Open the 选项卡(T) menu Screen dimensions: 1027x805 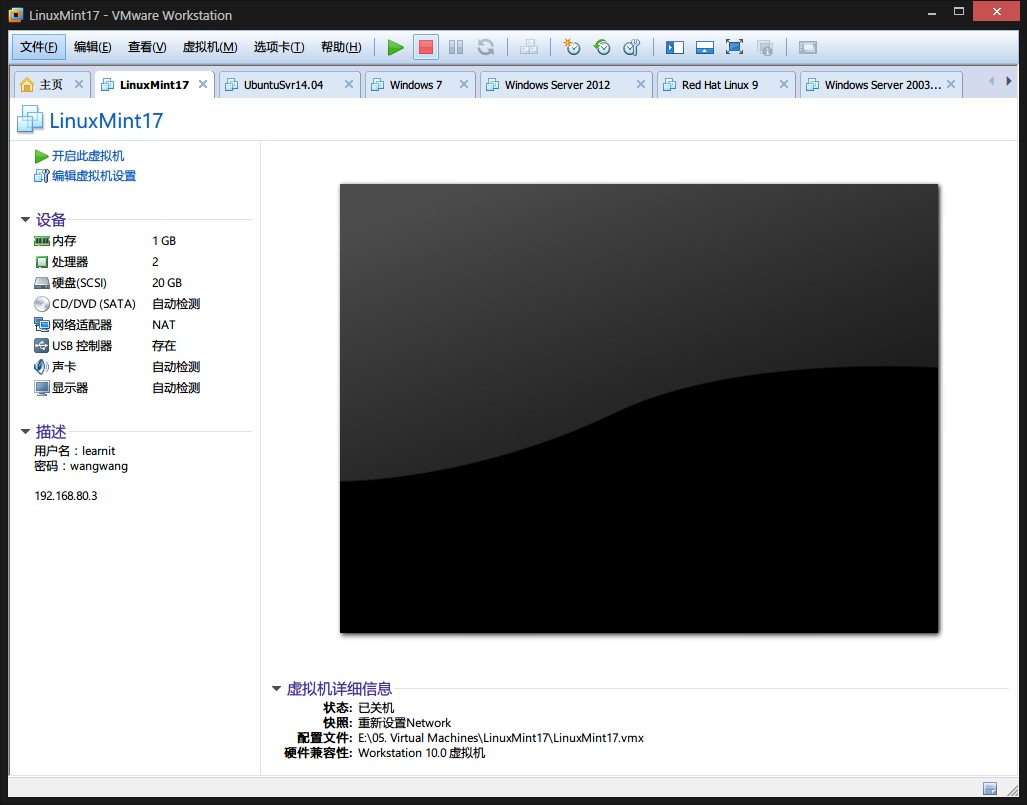(279, 47)
